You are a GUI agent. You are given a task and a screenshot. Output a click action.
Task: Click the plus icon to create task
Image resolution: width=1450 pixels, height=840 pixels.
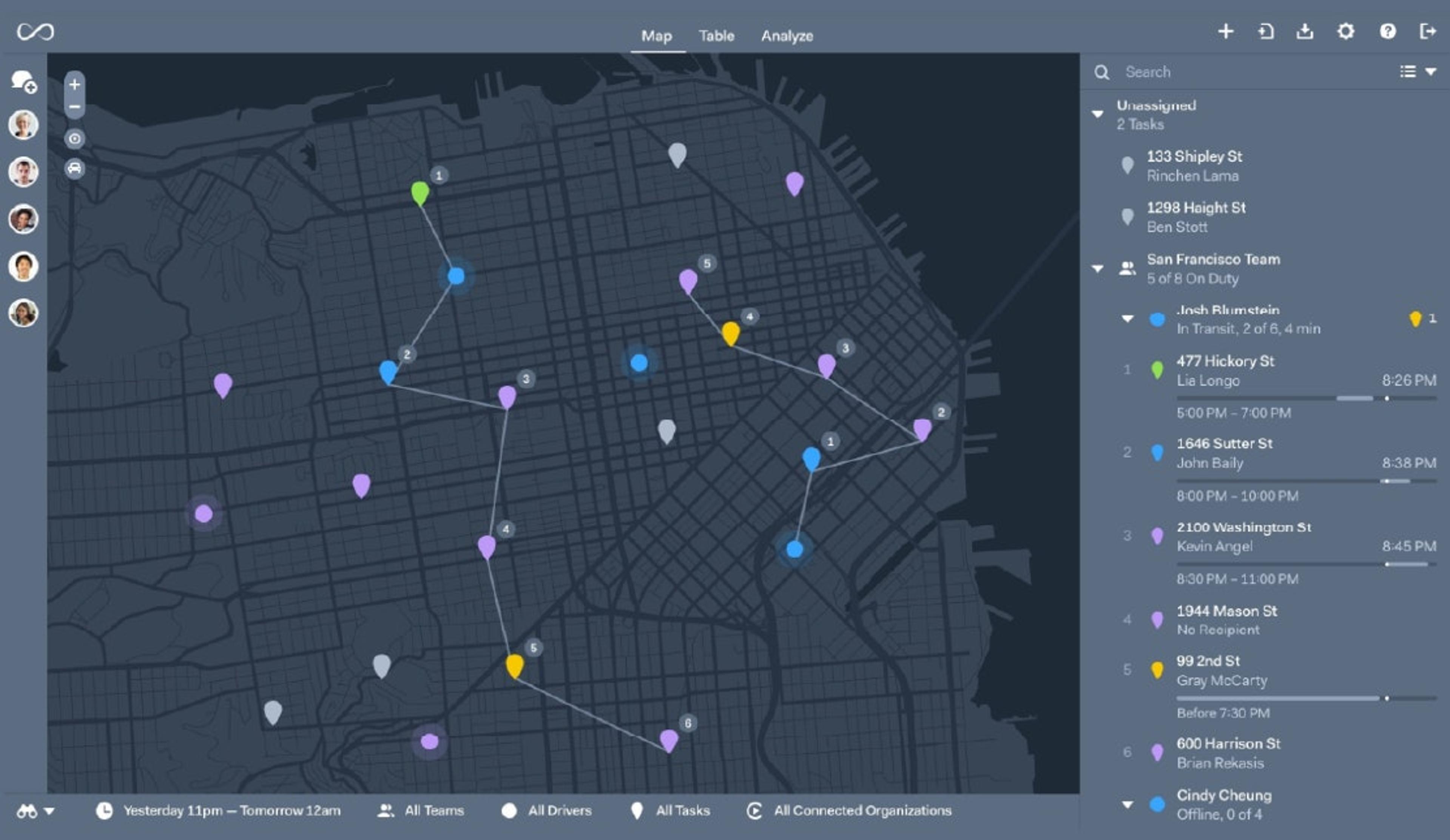click(x=1226, y=31)
